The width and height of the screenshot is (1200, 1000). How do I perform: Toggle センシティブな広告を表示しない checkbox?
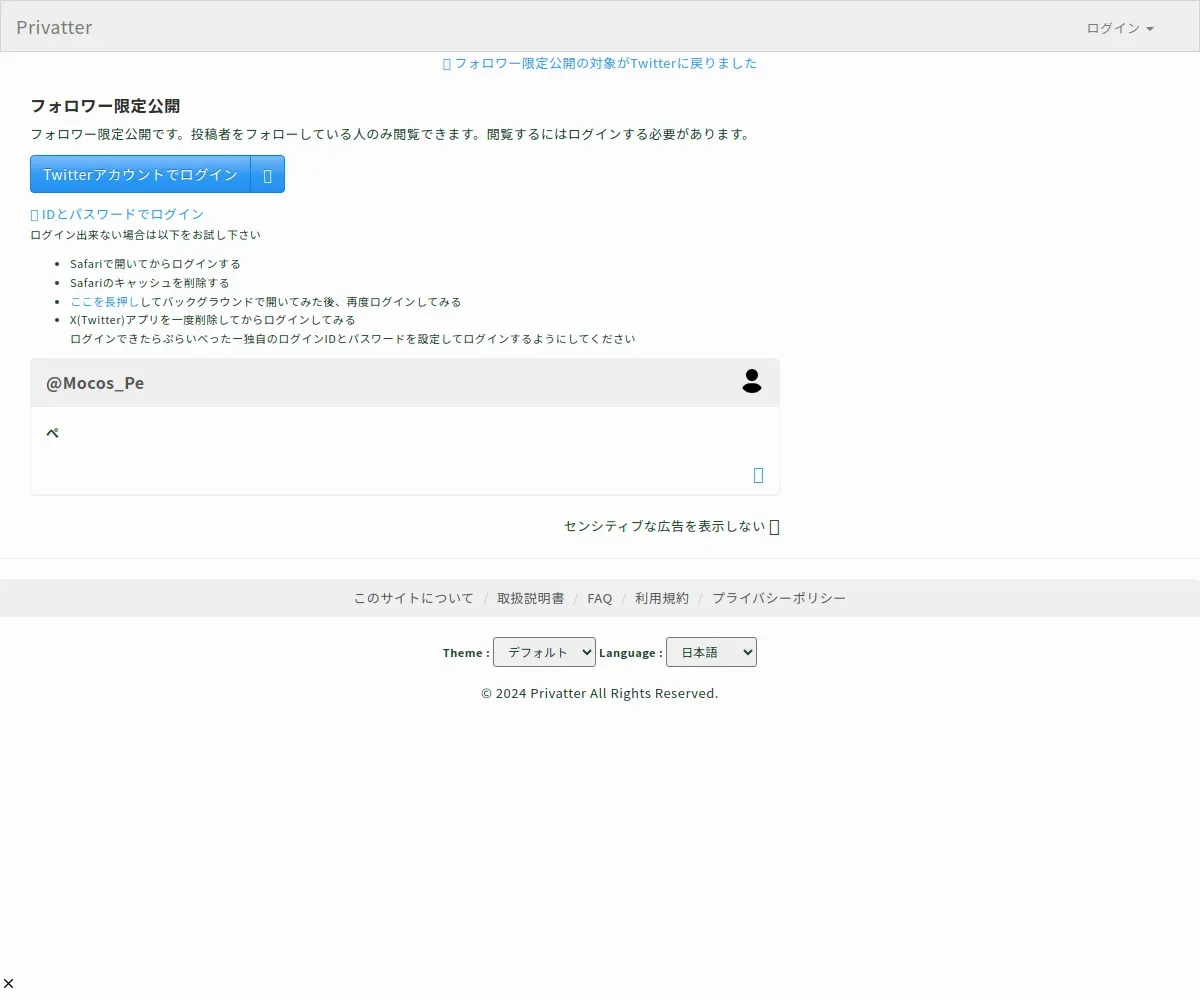[774, 527]
